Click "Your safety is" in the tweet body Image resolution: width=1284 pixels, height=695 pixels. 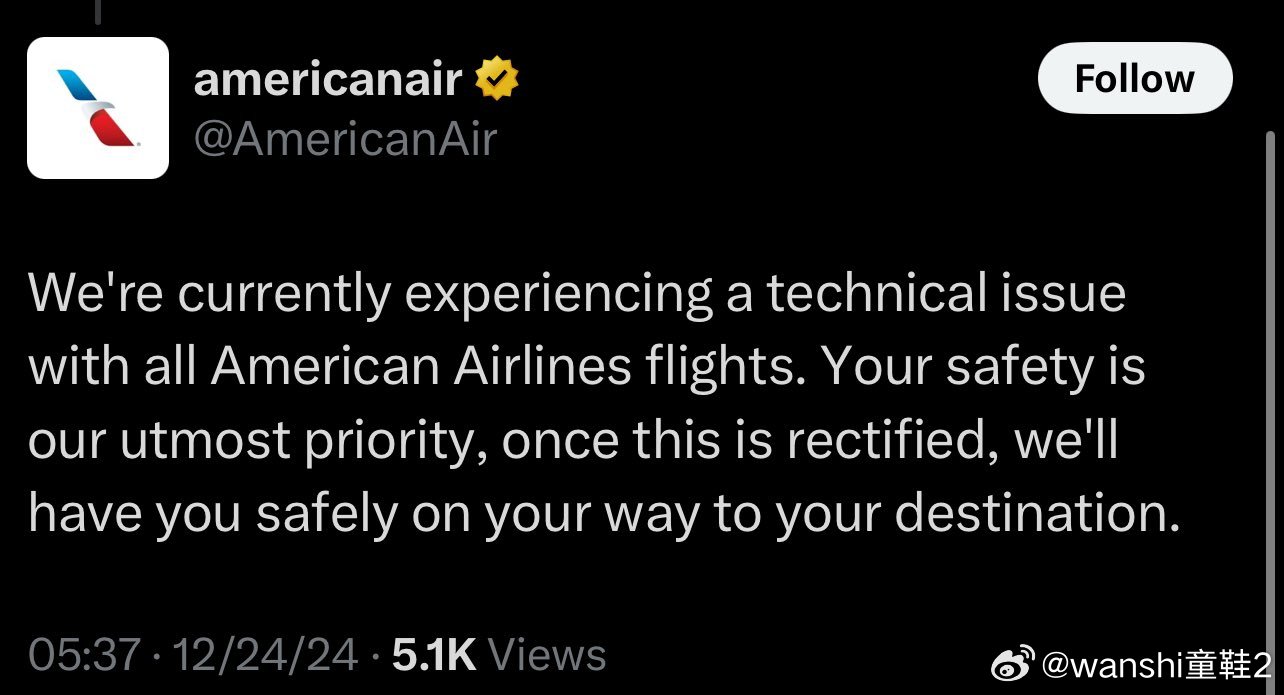pos(985,367)
